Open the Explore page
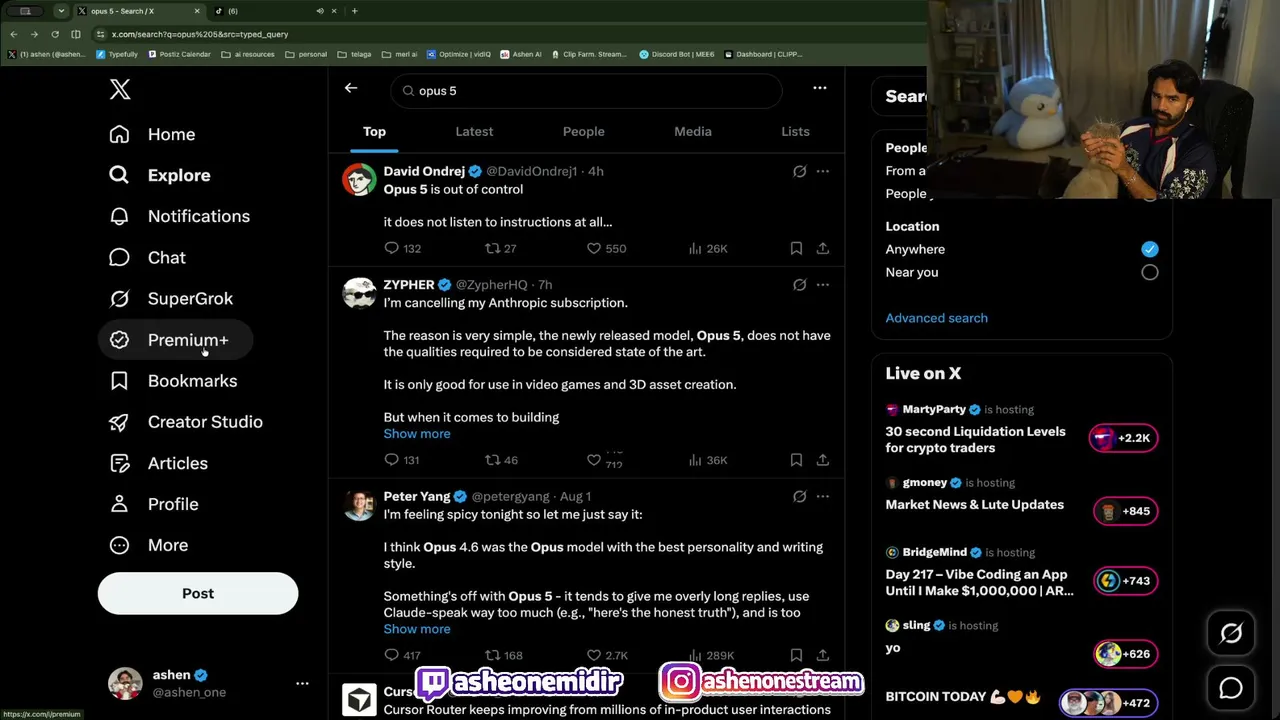Screen dimensions: 1280x720 [160, 175]
